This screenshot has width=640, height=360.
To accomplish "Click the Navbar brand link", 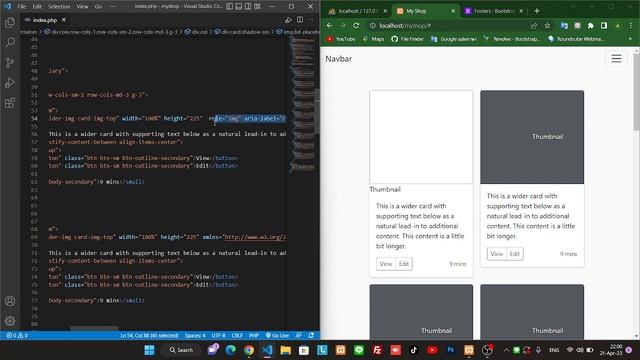I will coord(338,59).
